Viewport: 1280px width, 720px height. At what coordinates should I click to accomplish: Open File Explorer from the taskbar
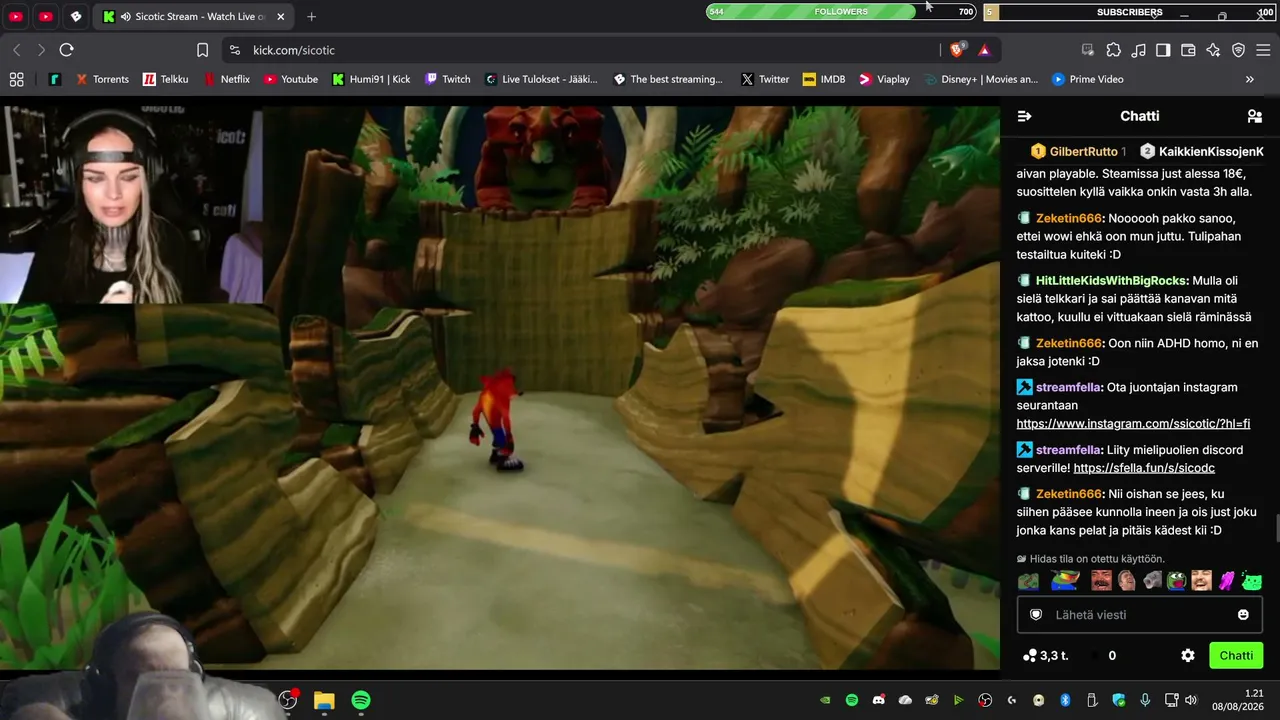[324, 700]
